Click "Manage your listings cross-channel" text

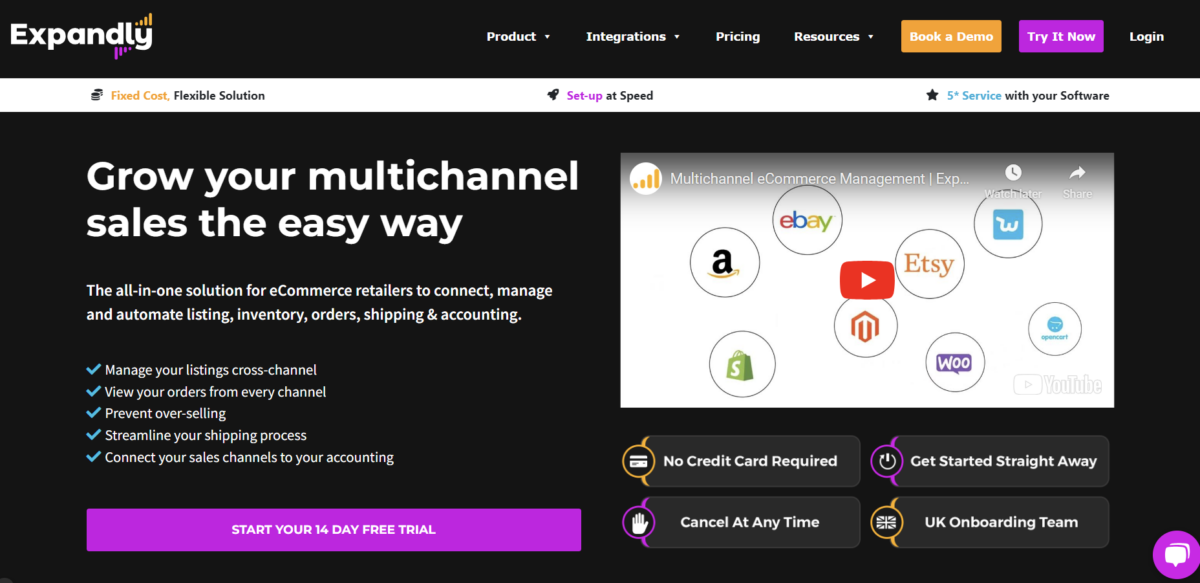211,370
